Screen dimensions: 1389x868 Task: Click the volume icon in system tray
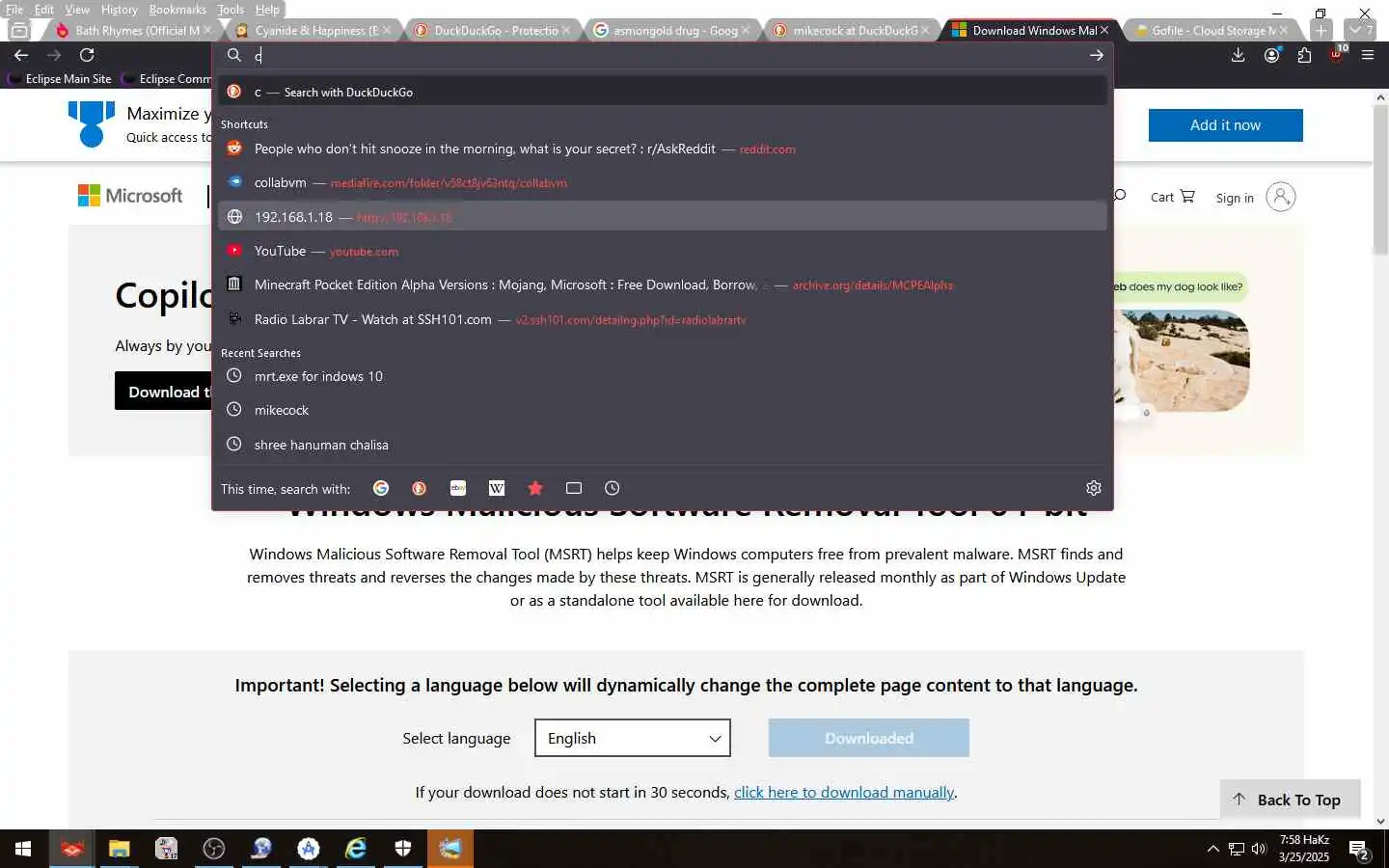(1259, 849)
